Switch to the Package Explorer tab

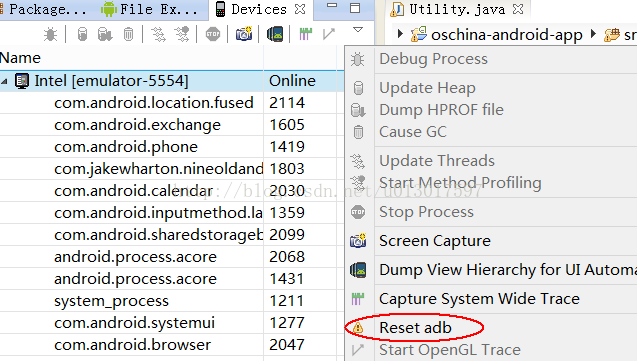pyautogui.click(x=44, y=9)
